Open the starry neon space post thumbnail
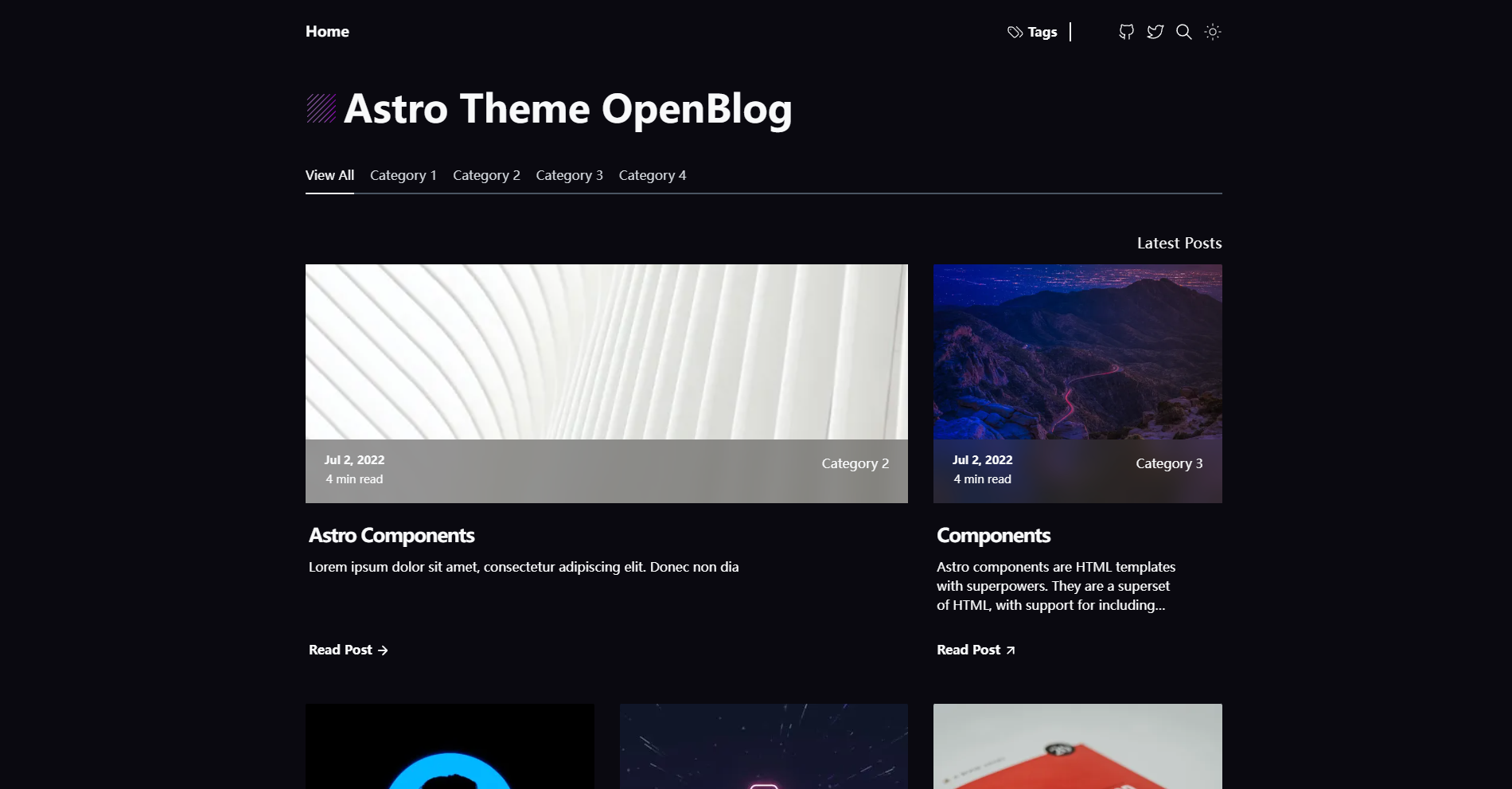The image size is (1512, 789). (764, 746)
